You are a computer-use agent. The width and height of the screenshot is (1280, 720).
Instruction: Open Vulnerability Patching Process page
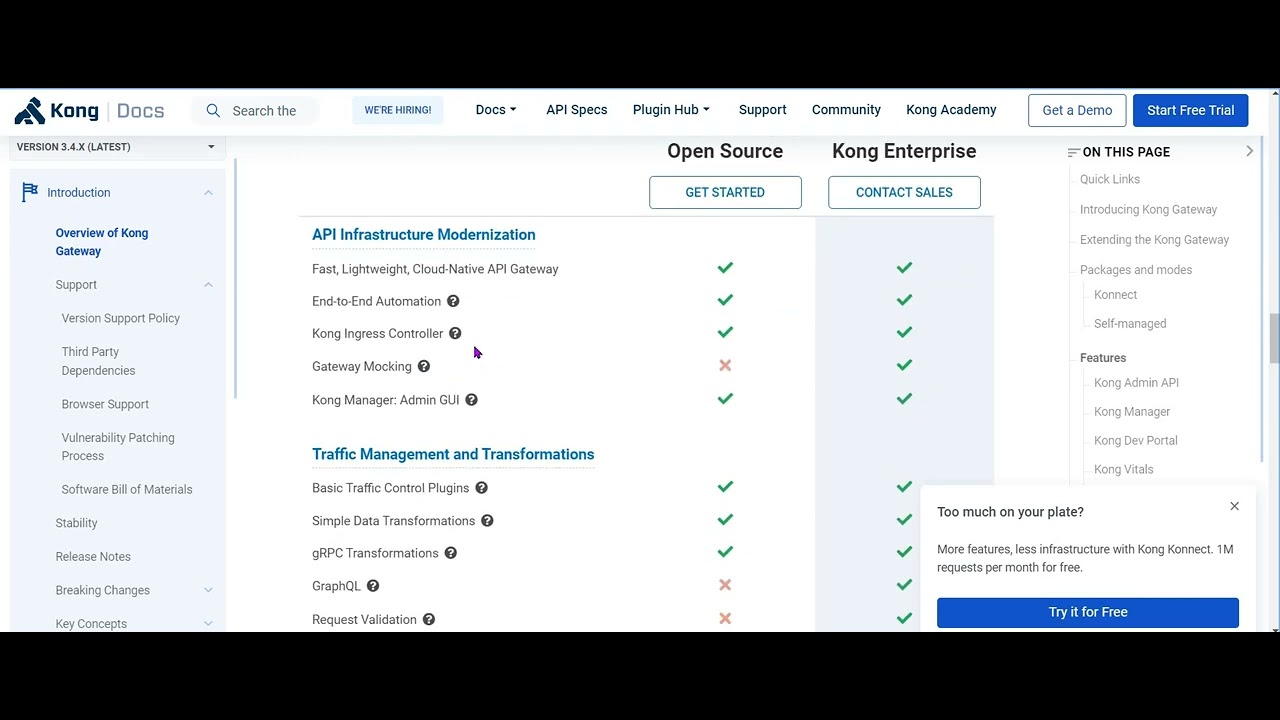point(118,447)
